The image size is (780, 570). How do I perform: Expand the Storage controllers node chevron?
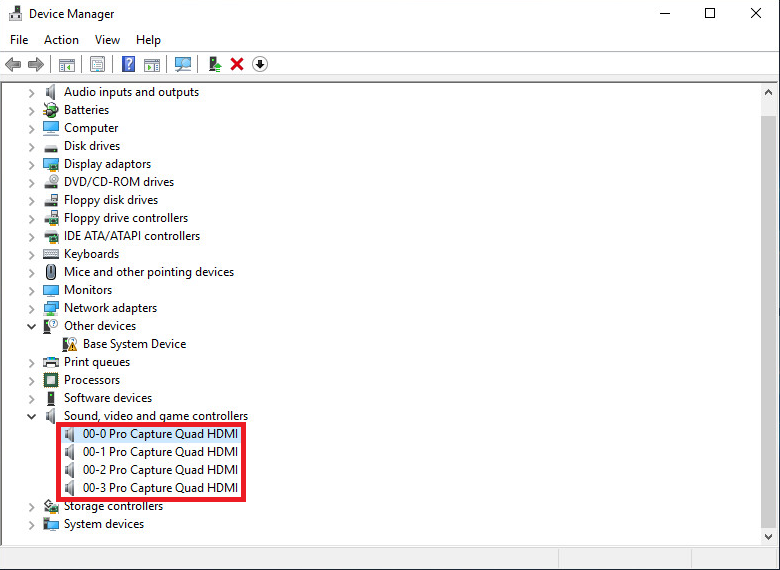click(31, 506)
